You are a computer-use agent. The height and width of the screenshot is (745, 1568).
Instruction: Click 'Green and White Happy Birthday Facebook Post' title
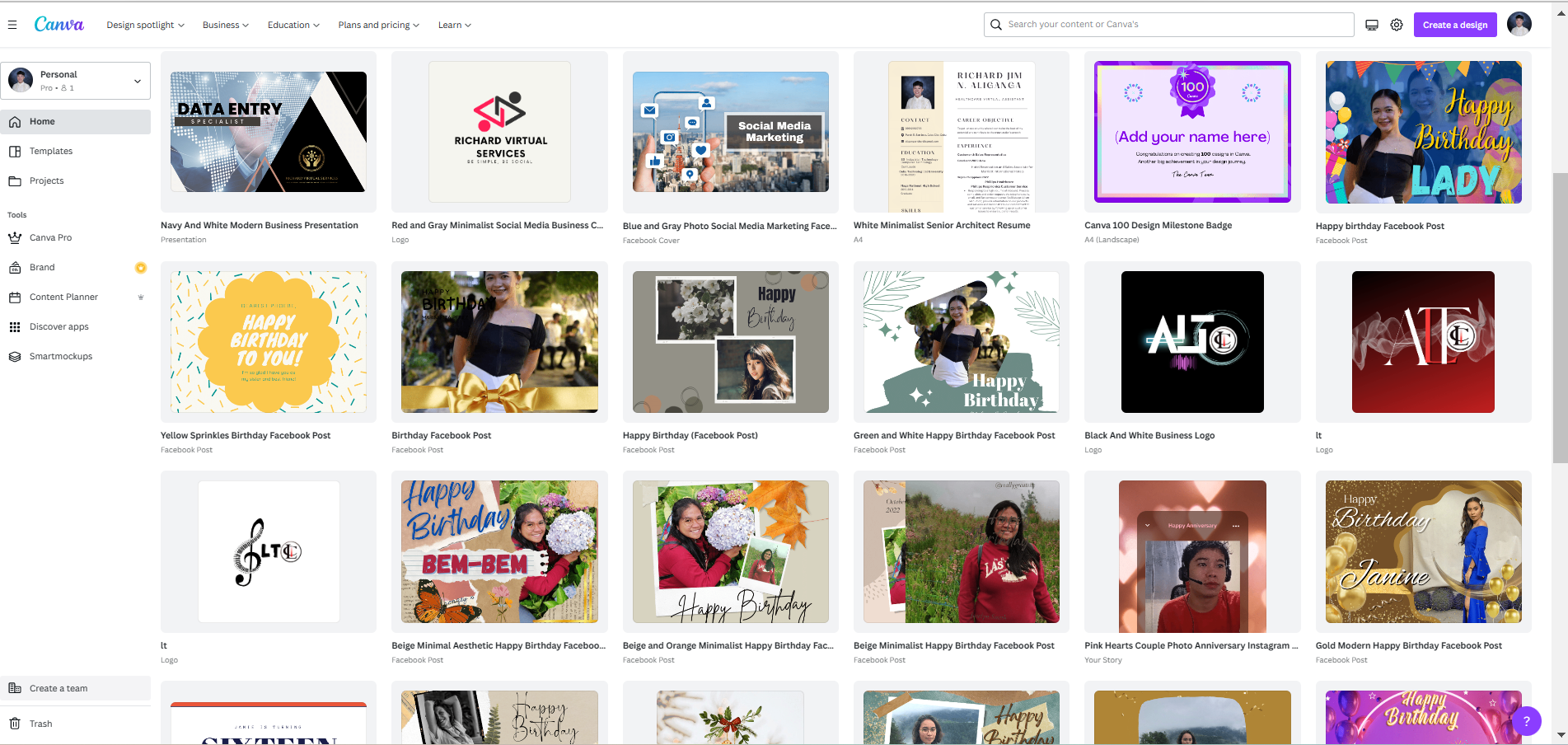click(954, 436)
